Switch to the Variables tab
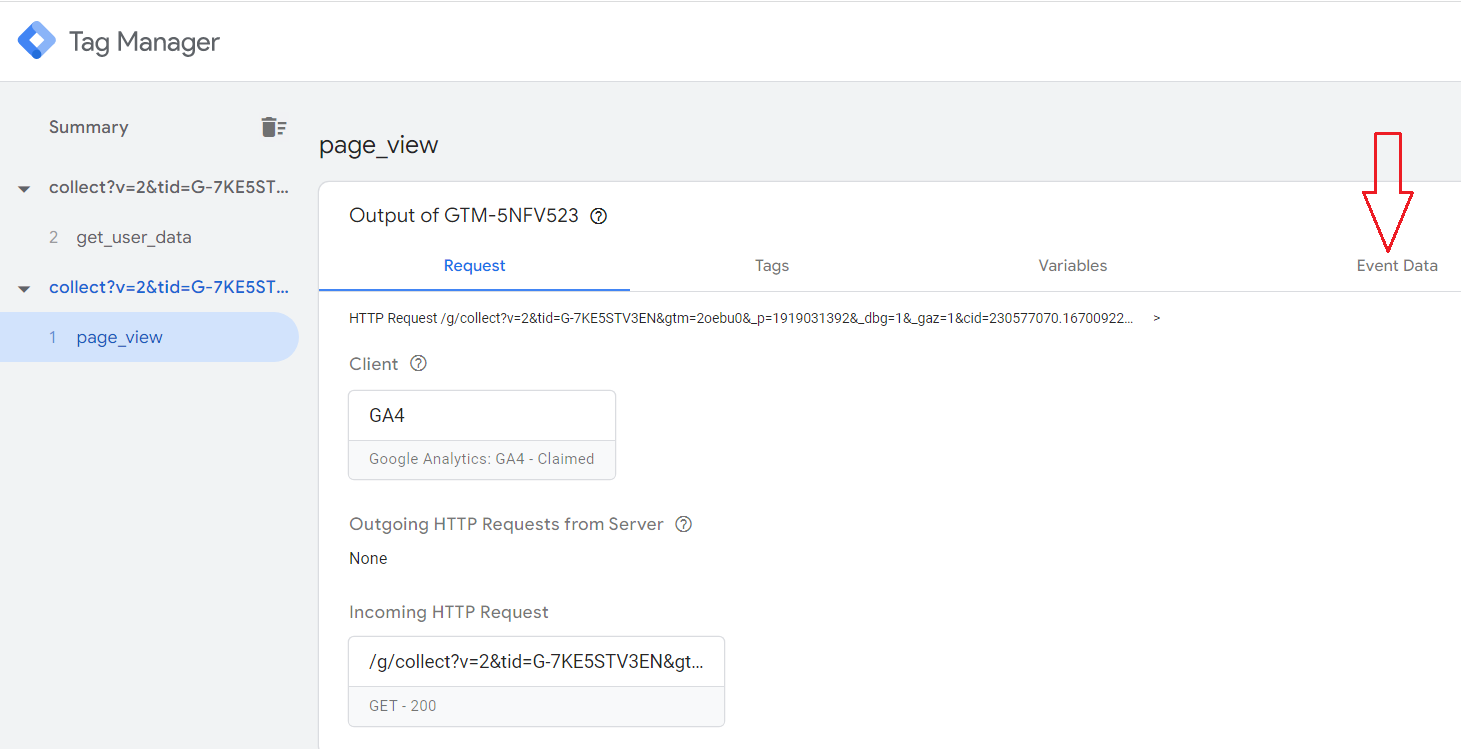The width and height of the screenshot is (1461, 749). coord(1072,266)
